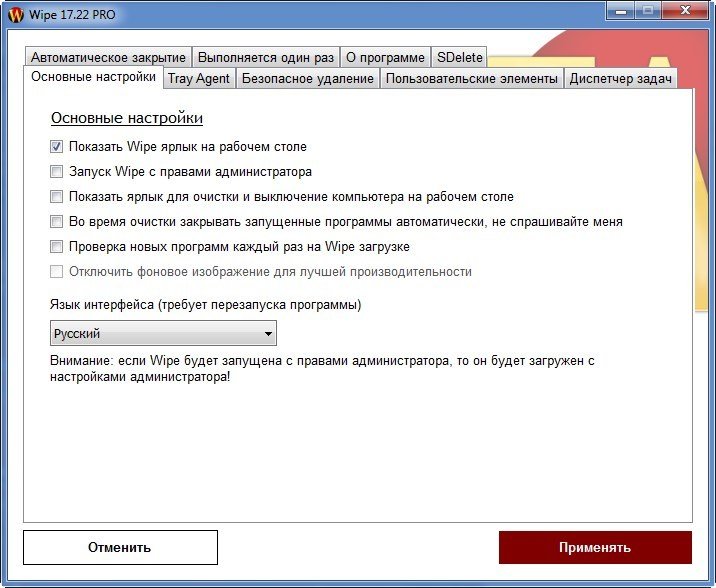716x588 pixels.
Task: Select the Основные настройки tab
Action: click(93, 77)
